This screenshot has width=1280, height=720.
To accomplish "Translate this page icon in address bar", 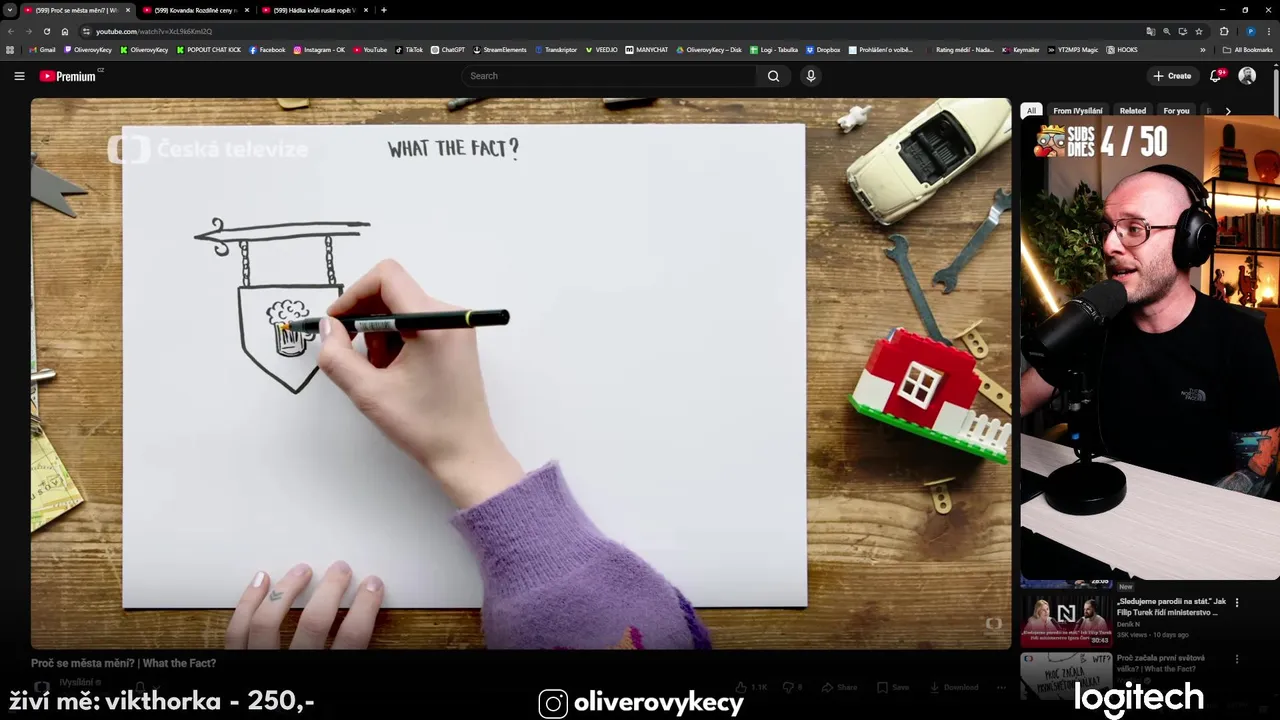I will 1150,31.
